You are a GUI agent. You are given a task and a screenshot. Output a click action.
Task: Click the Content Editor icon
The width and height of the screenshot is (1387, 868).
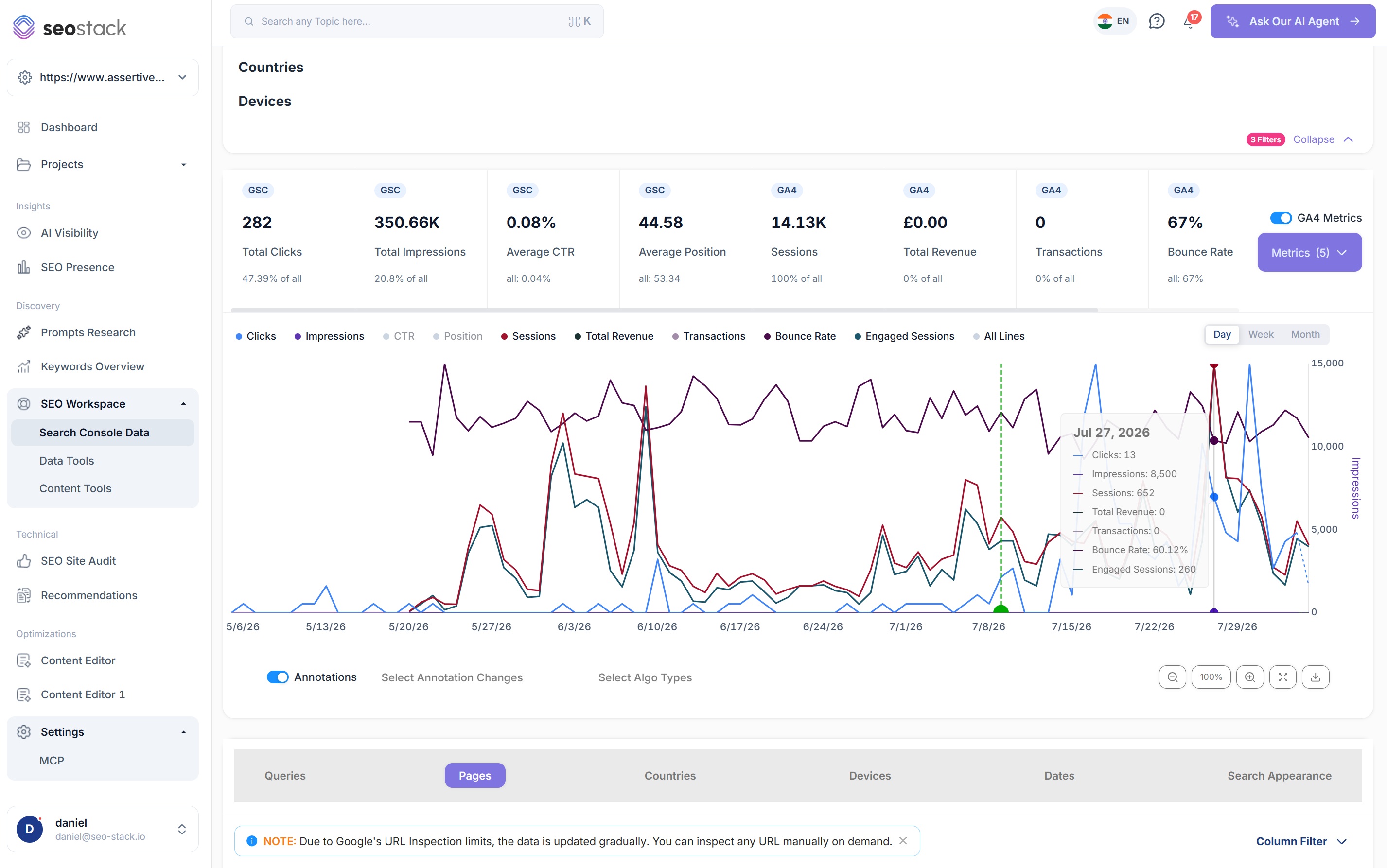[x=23, y=661]
